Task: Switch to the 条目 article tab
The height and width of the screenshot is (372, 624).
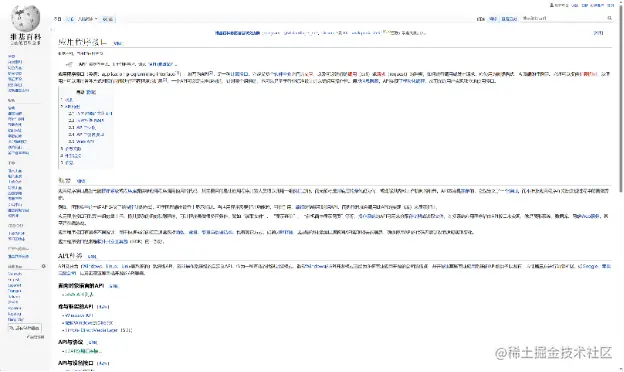Action: (x=58, y=19)
